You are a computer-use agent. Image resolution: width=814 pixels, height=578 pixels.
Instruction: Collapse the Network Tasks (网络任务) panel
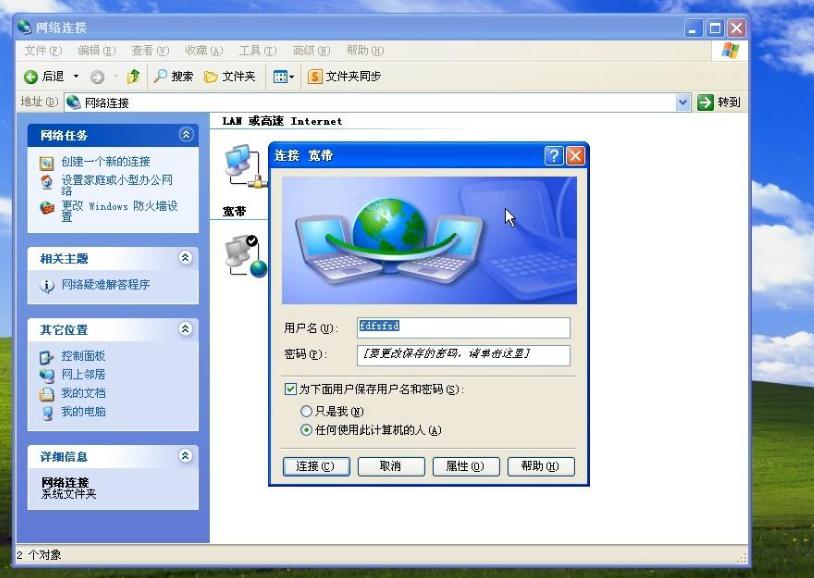tap(186, 135)
